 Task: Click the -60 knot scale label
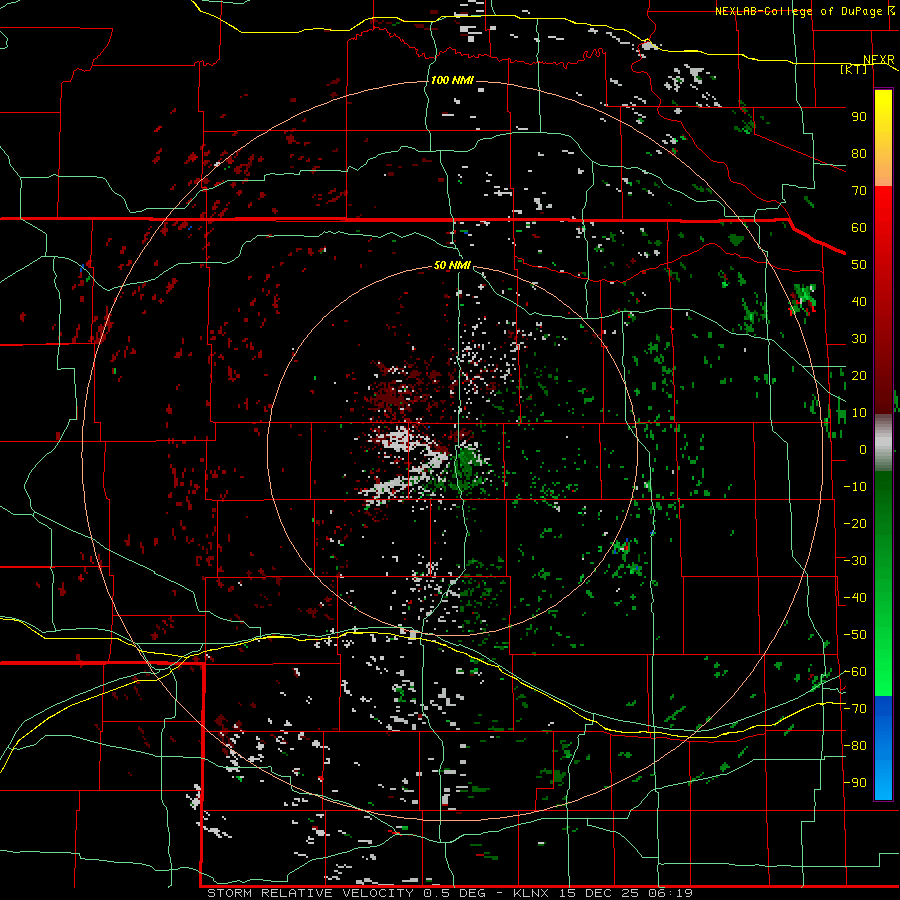tap(855, 672)
